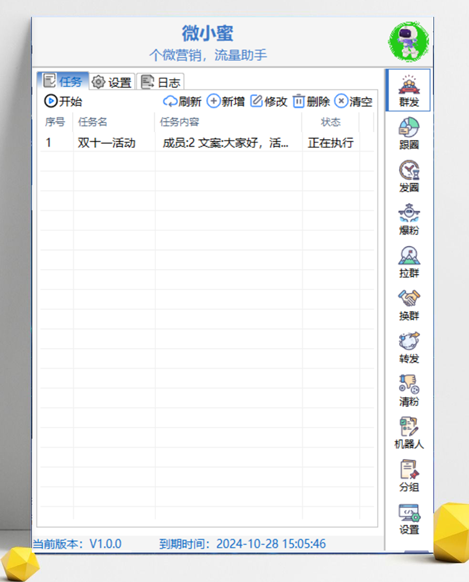The image size is (469, 582).
Task: Switch to the 日志 log tab
Action: point(160,82)
